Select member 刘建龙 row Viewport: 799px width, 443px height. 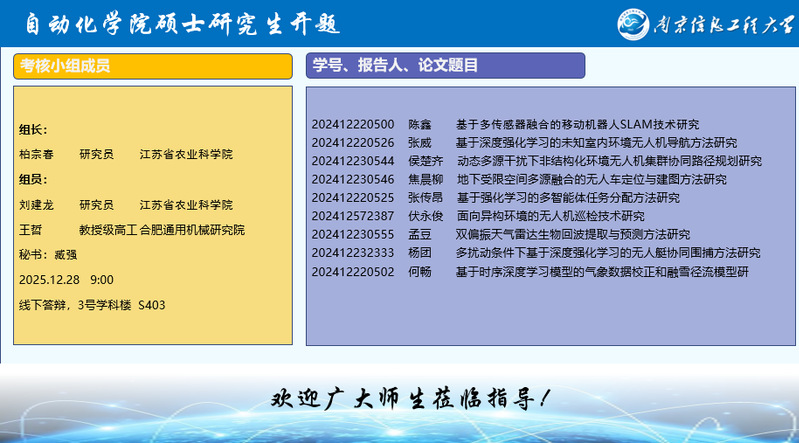126,205
